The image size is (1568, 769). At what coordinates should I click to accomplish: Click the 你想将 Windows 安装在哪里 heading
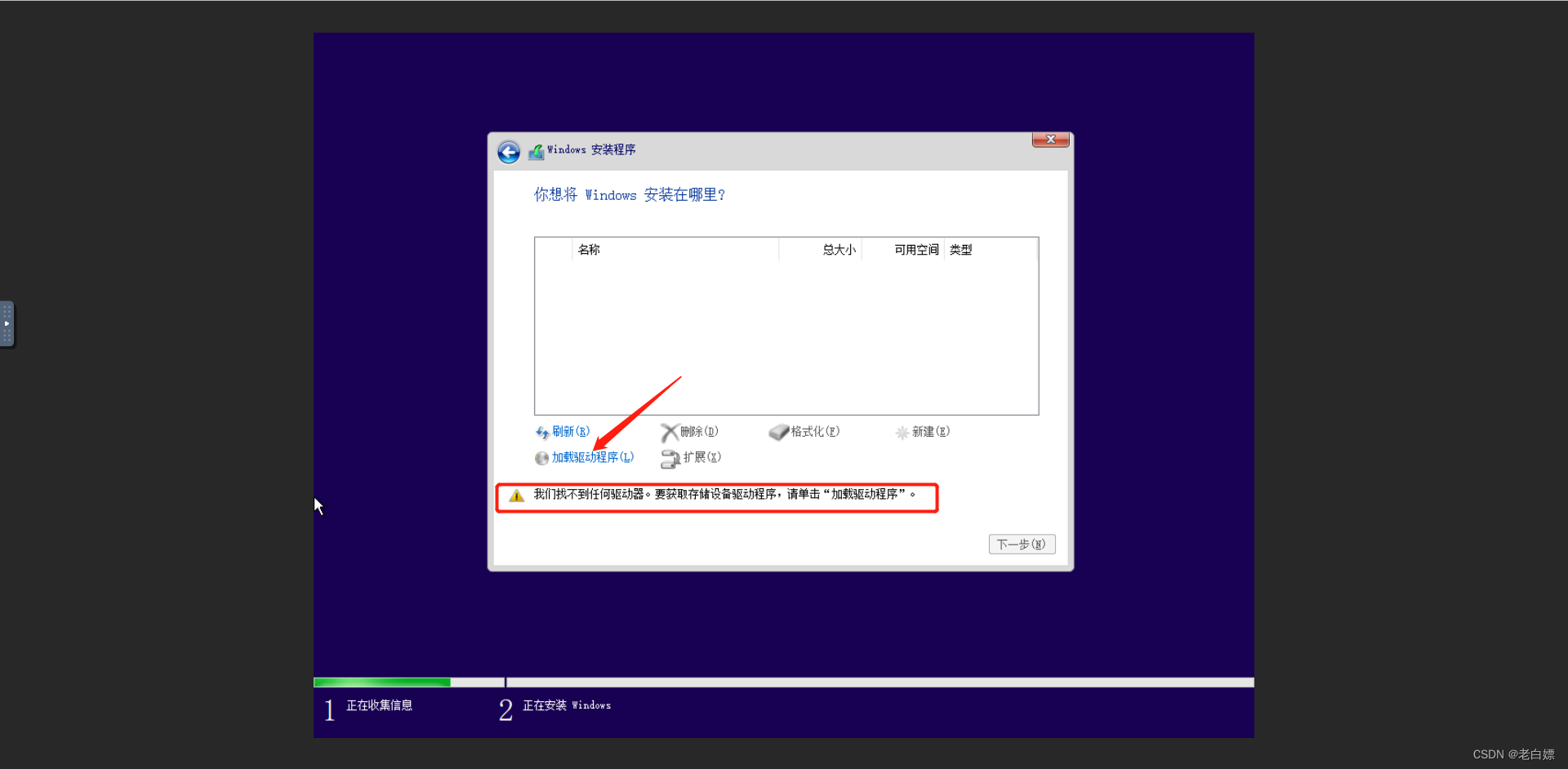tap(630, 195)
